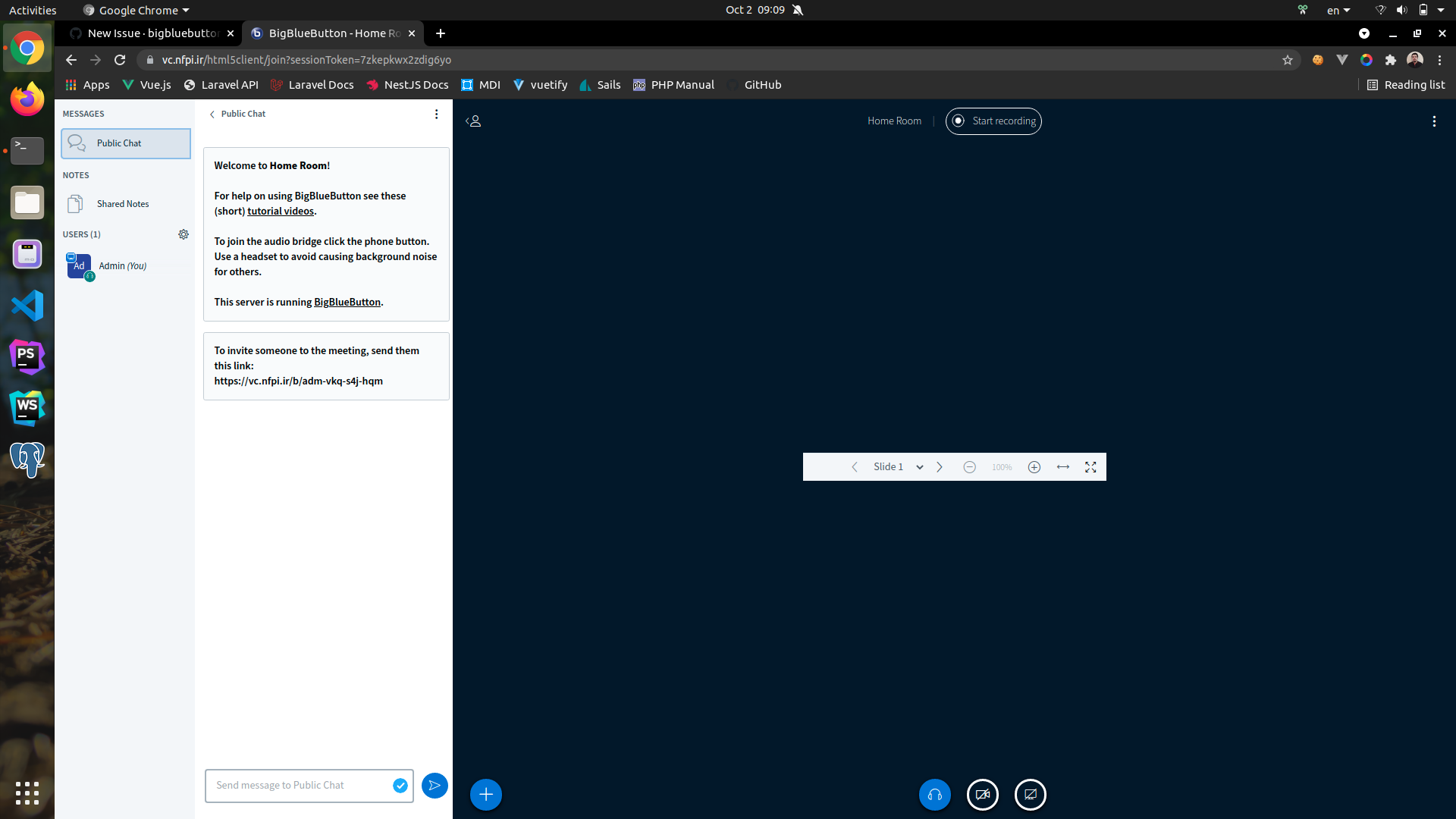The width and height of the screenshot is (1456, 819).
Task: Make the presentation fullscreen
Action: point(1090,466)
